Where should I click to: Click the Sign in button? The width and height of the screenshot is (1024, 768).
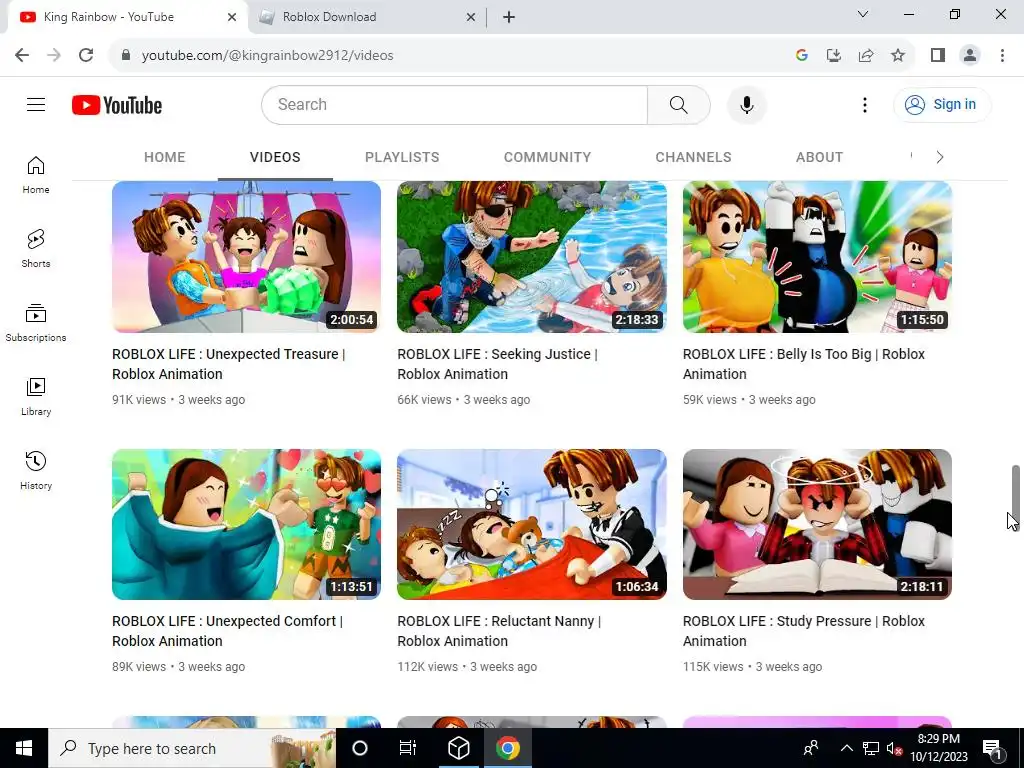pyautogui.click(x=942, y=104)
